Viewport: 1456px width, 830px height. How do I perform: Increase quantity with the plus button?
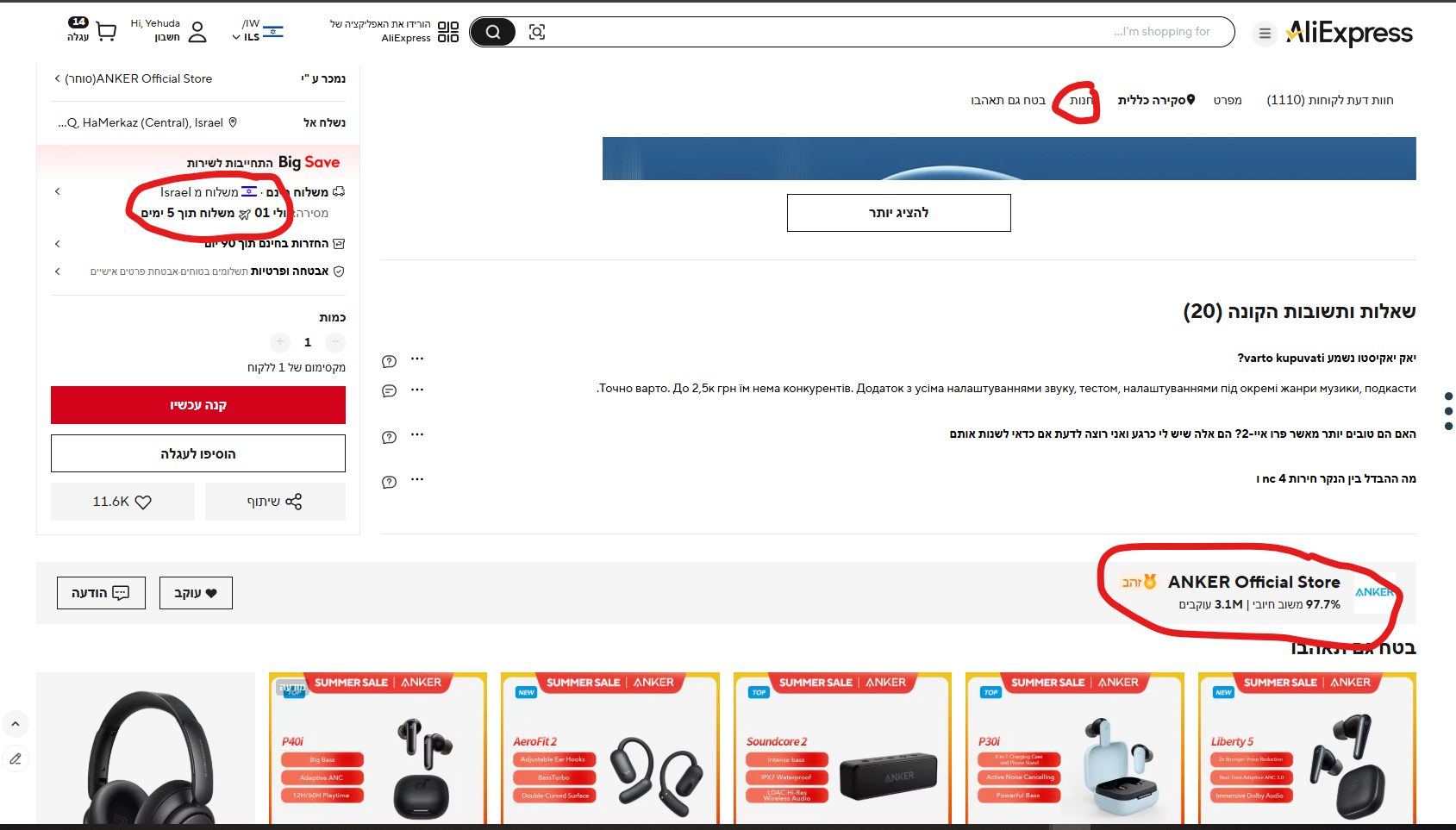[x=280, y=342]
